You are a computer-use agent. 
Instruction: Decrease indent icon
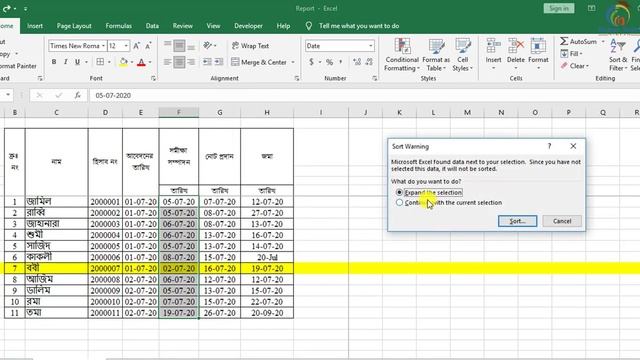(x=207, y=62)
